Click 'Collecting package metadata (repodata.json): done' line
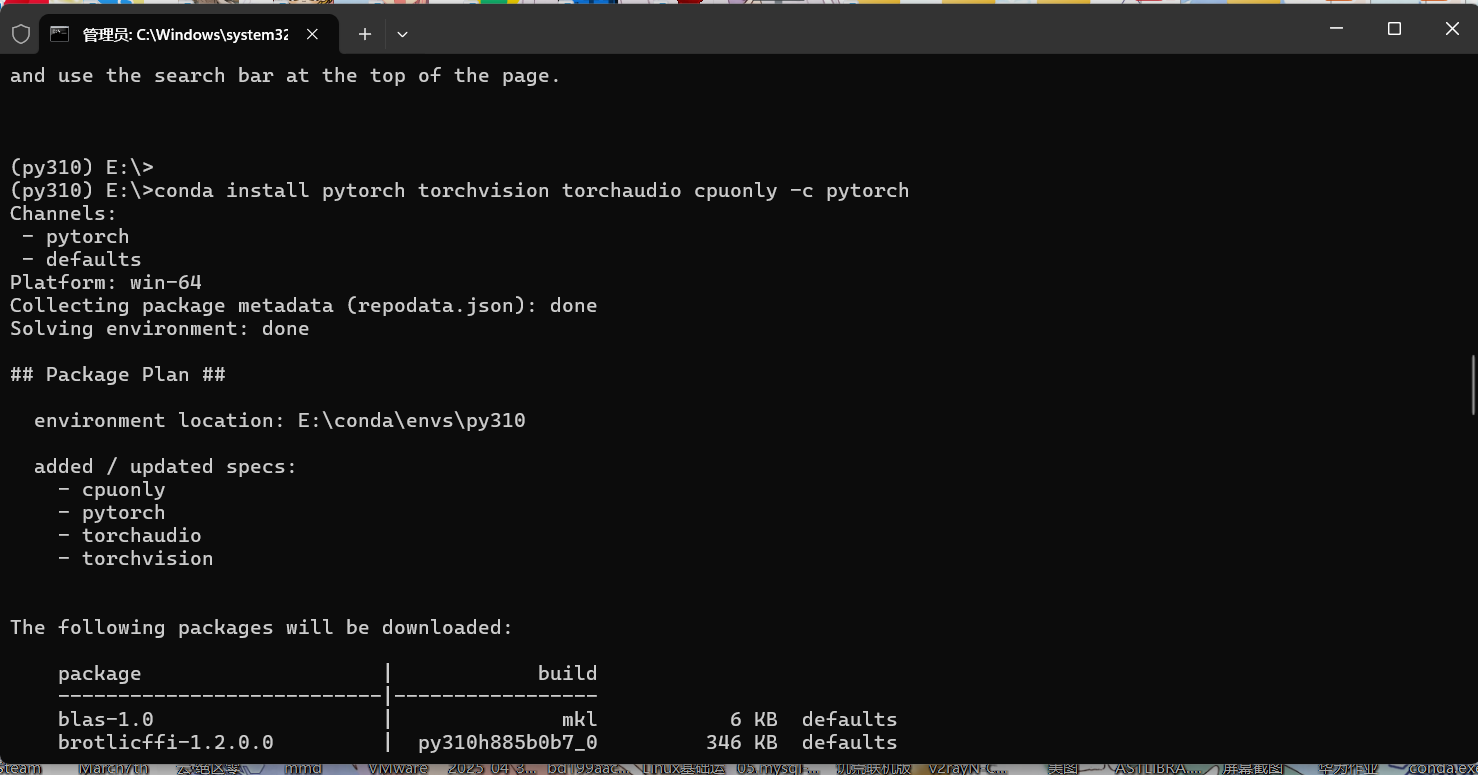This screenshot has height=775, width=1478. pos(304,305)
